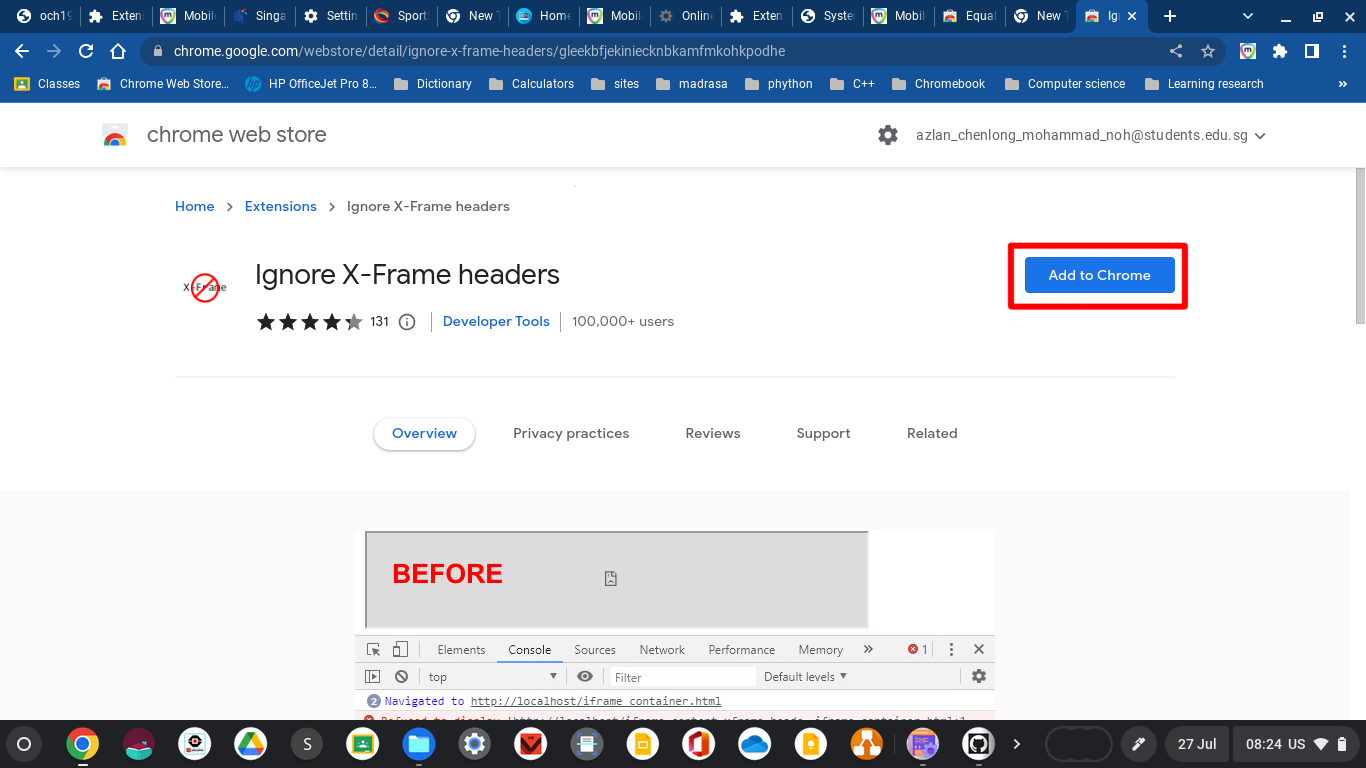Viewport: 1366px width, 768px height.
Task: Open the Chromebook bookmarks folder
Action: pos(938,84)
